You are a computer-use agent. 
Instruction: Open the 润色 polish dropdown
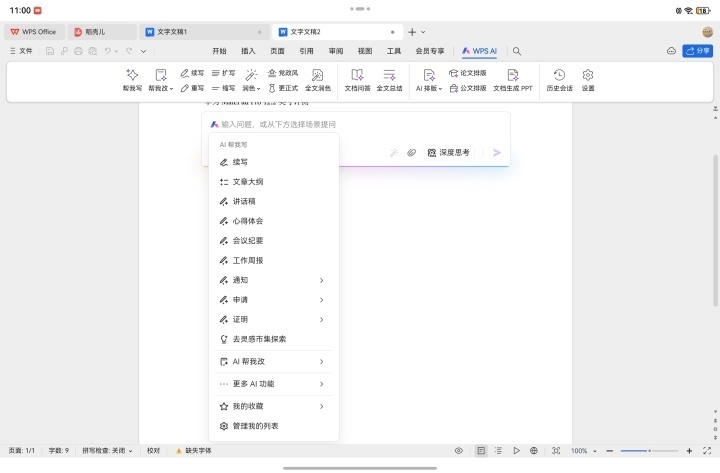pos(251,80)
